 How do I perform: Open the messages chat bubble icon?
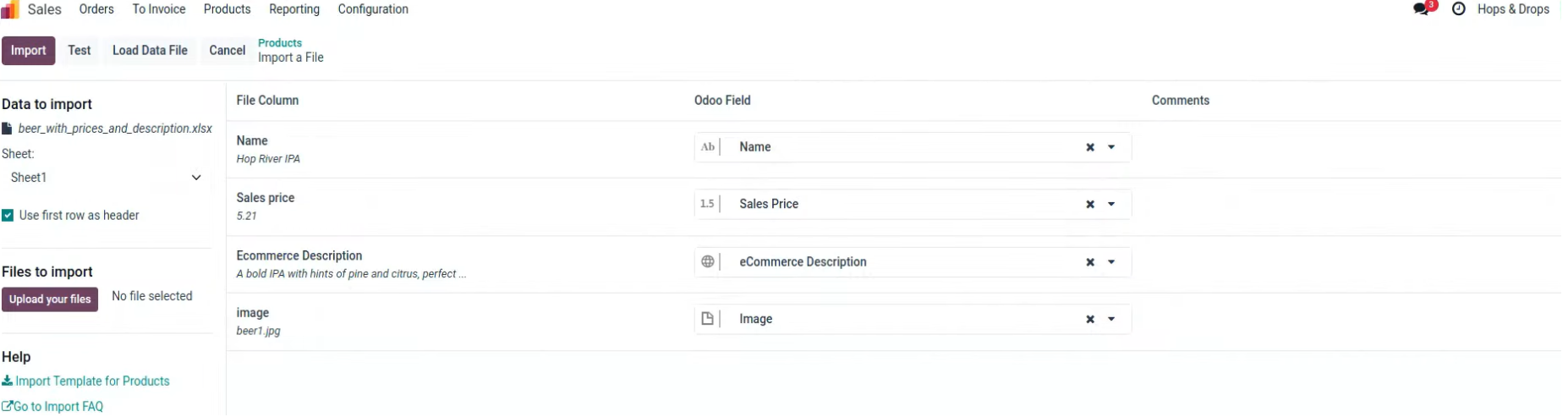click(1422, 9)
